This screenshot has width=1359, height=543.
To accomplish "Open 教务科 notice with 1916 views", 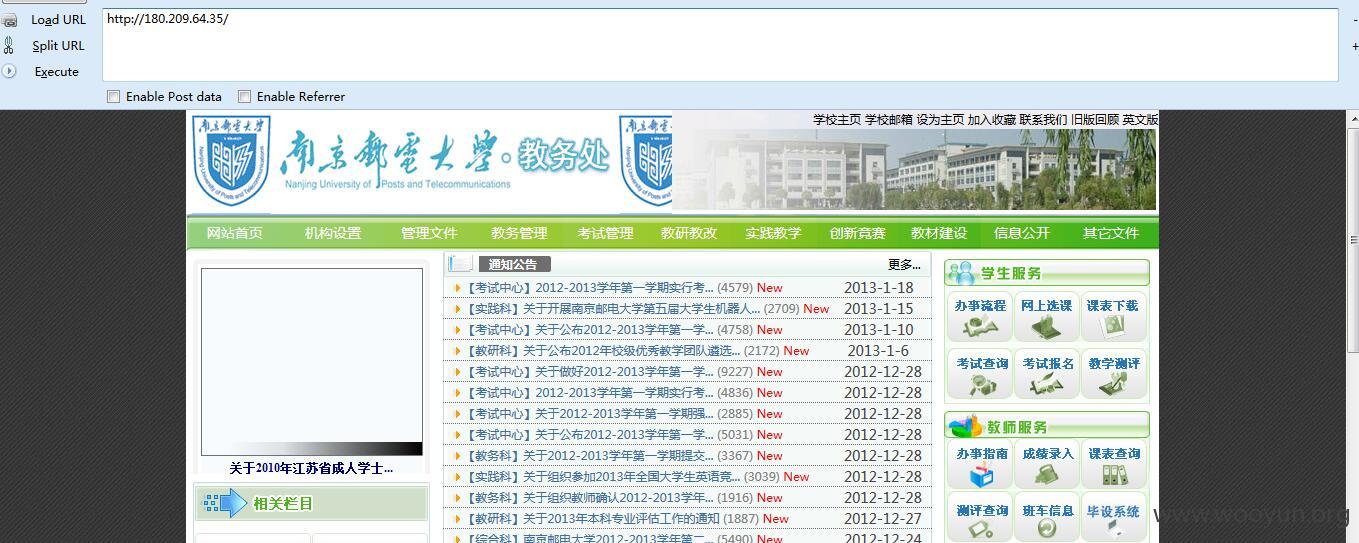I will [590, 497].
